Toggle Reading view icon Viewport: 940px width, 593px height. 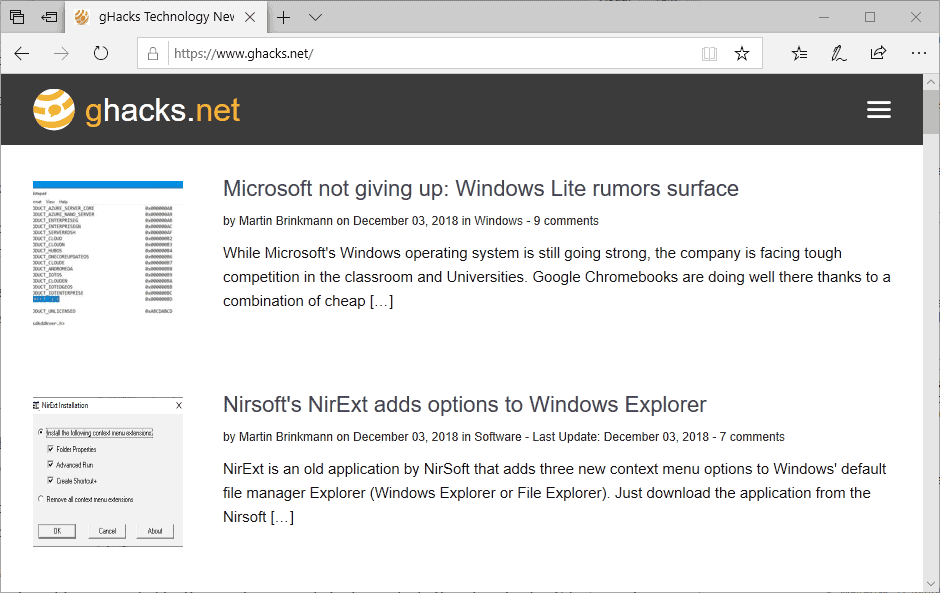tap(709, 53)
